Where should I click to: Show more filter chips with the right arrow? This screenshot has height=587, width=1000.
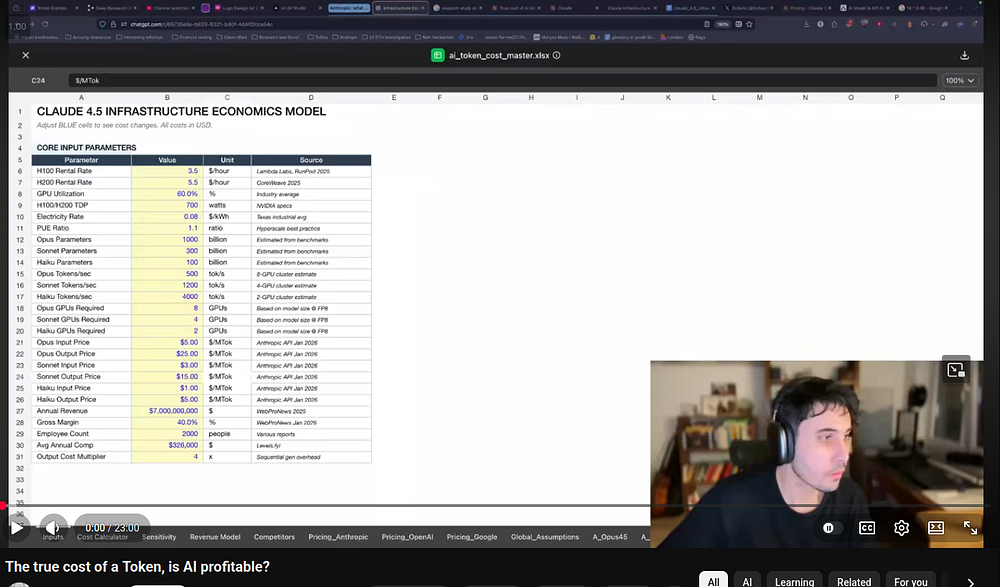tap(971, 582)
